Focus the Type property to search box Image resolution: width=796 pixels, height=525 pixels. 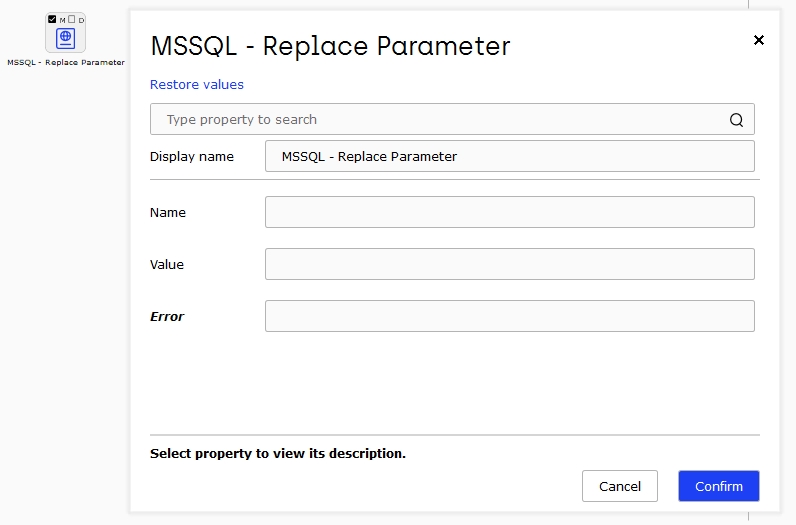pos(452,119)
